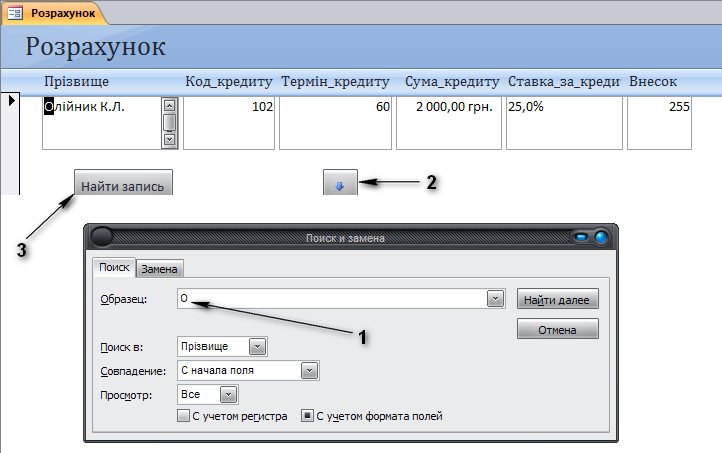The height and width of the screenshot is (453, 722).
Task: Click the Отмена button
Action: (x=557, y=329)
